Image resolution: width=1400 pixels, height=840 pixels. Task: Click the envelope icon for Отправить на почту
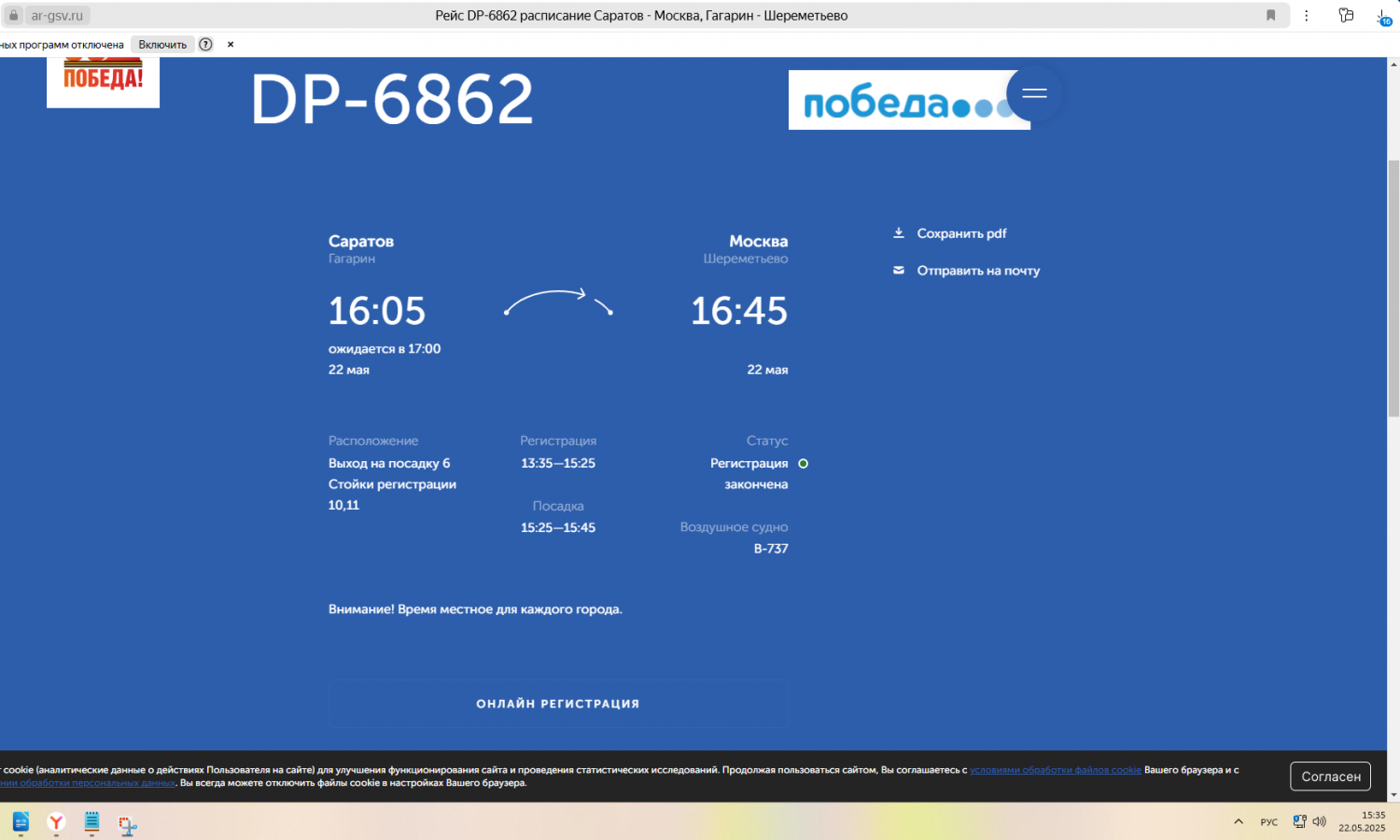[899, 270]
